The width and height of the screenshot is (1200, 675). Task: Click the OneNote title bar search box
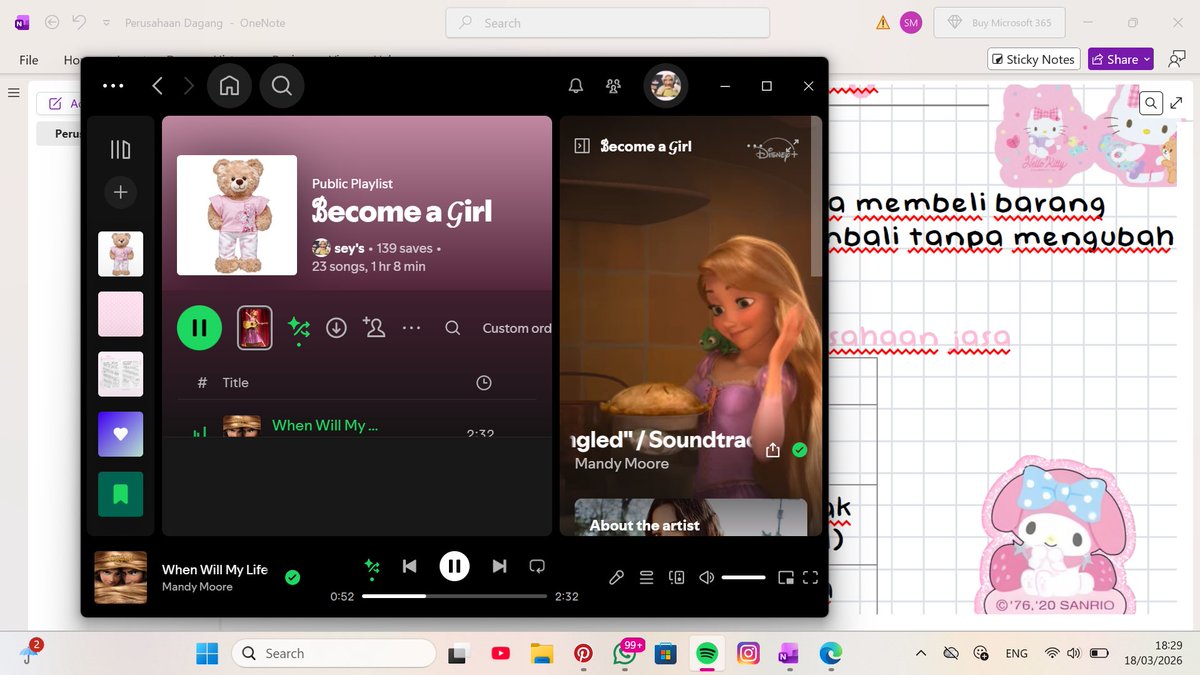coord(607,23)
